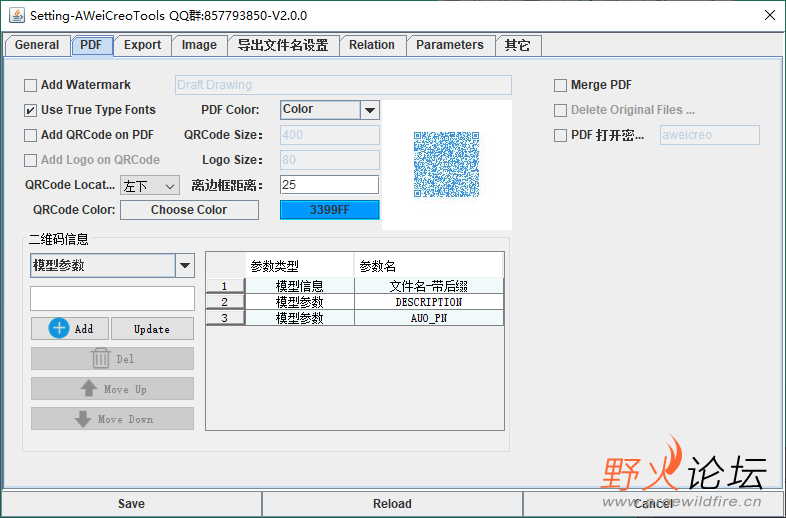Select the PDF tab
This screenshot has width=786, height=518.
pyautogui.click(x=91, y=45)
